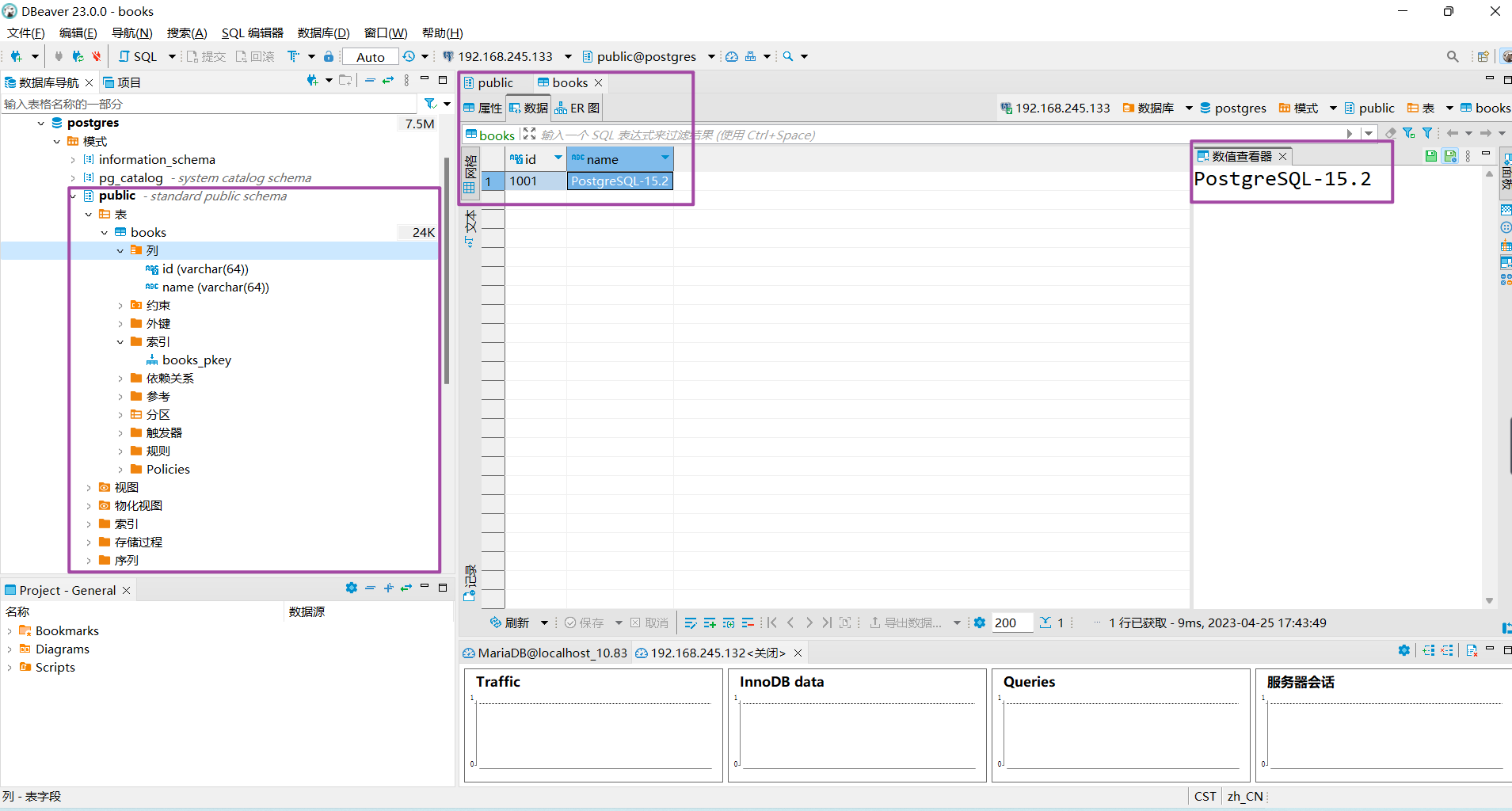
Task: Toggle the 面板 side panel button
Action: pos(1506,175)
